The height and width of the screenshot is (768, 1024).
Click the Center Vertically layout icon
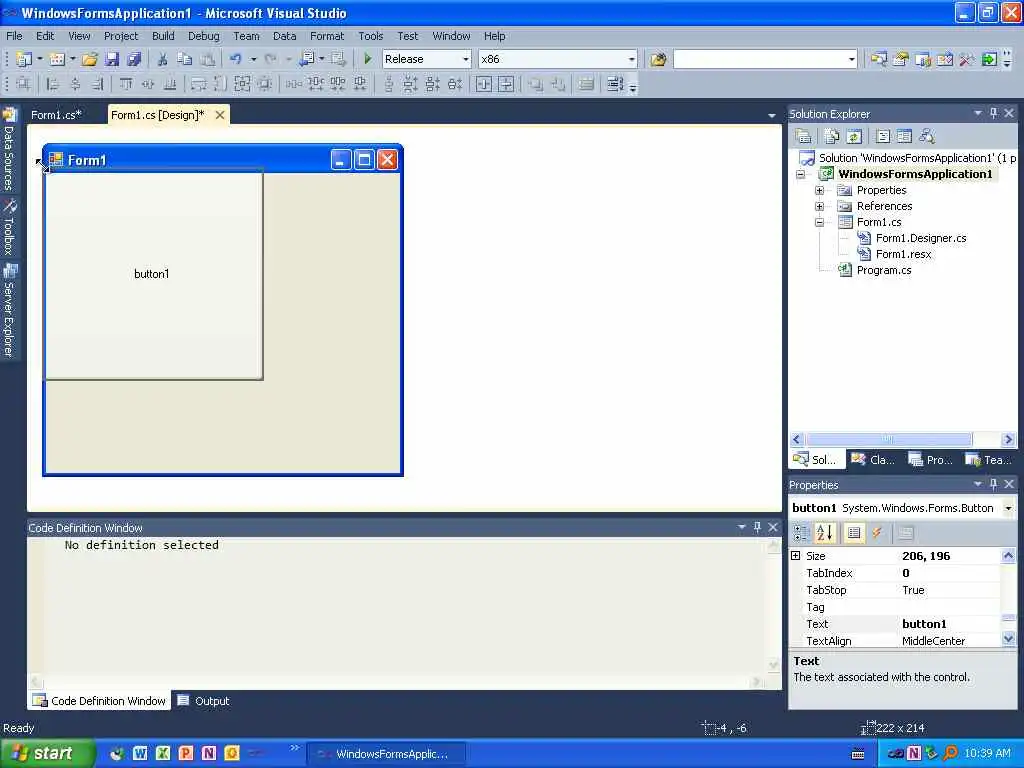pyautogui.click(x=506, y=84)
